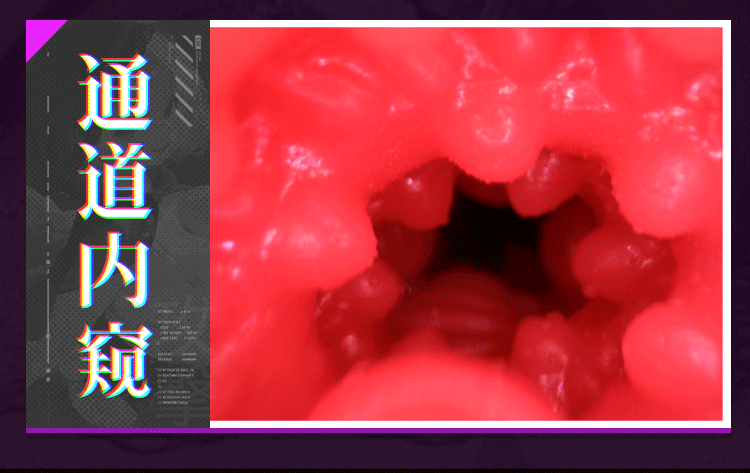Click the small vertical text strip near stripes
The height and width of the screenshot is (473, 750).
pos(199,60)
